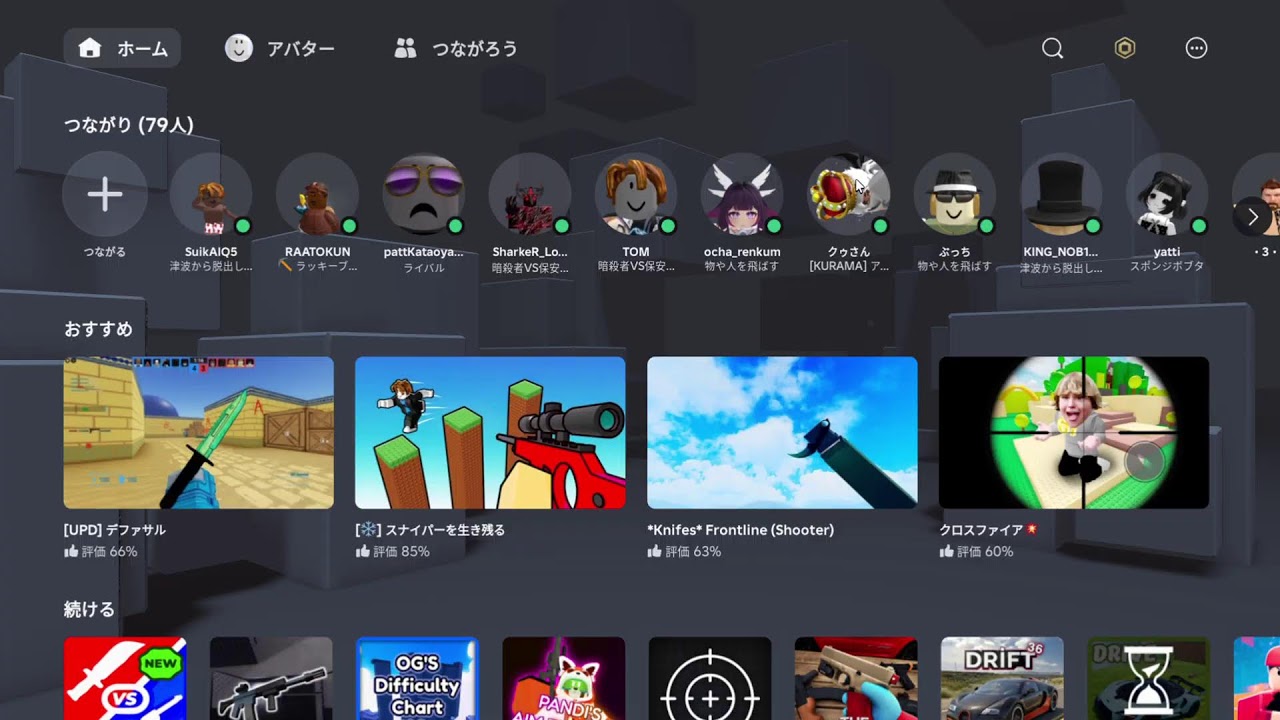Image resolution: width=1280 pixels, height=720 pixels.
Task: Open the pistol-in-hand game tile
Action: coord(856,679)
